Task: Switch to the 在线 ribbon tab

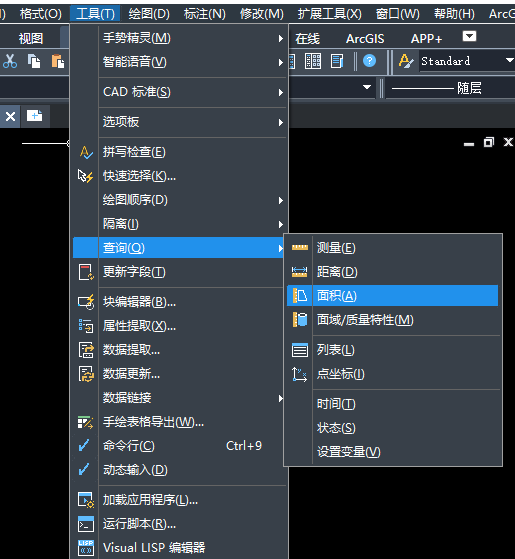Action: pos(307,39)
